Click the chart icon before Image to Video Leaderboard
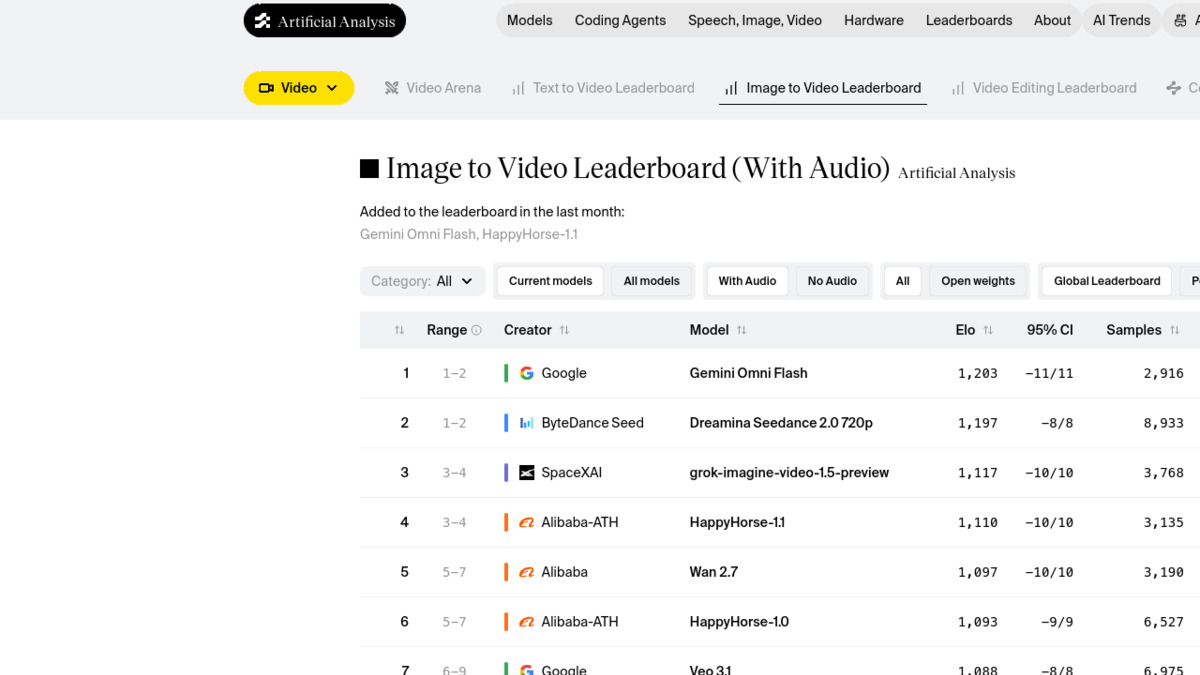 pyautogui.click(x=731, y=88)
